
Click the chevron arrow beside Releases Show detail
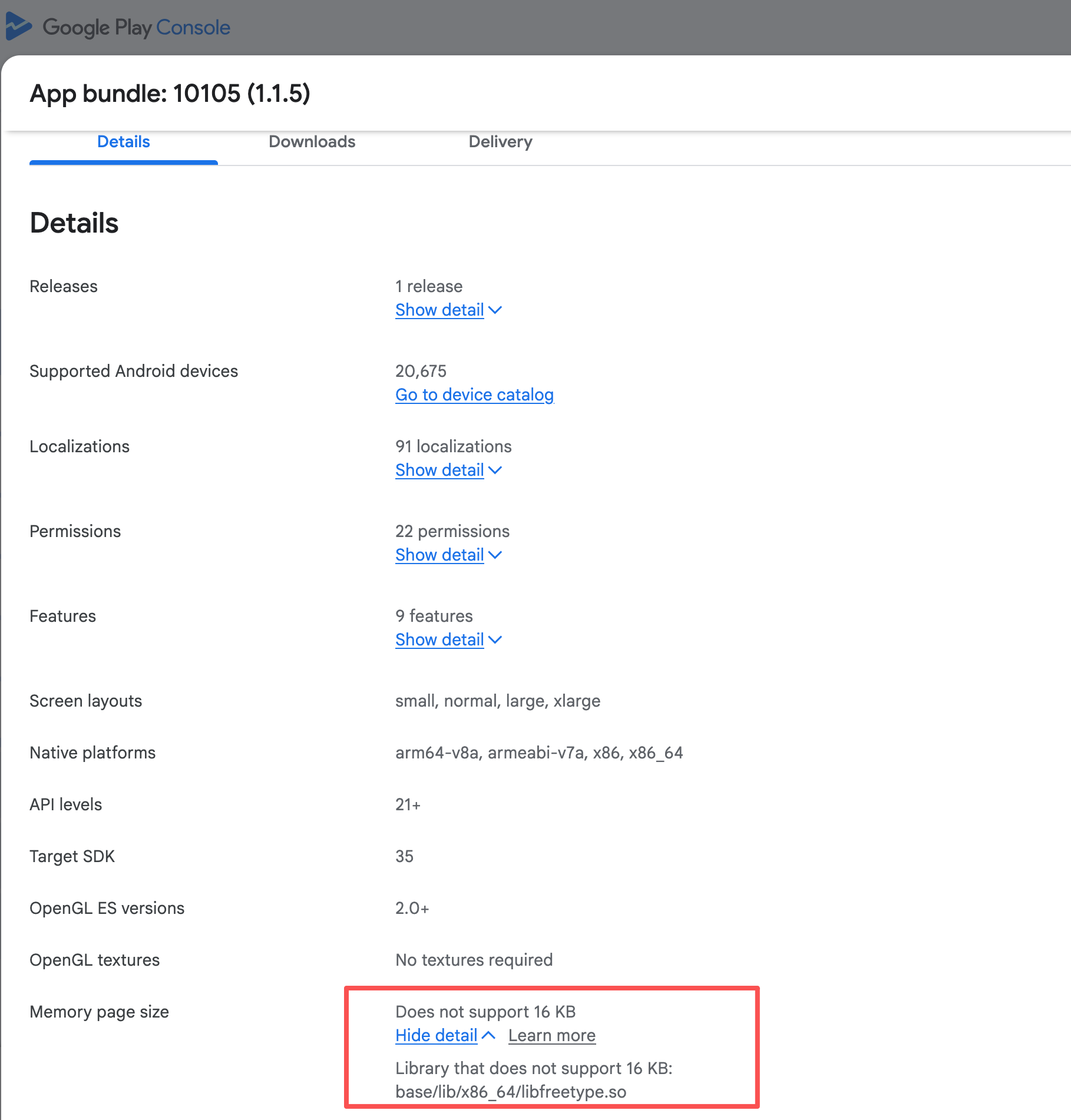pos(495,310)
